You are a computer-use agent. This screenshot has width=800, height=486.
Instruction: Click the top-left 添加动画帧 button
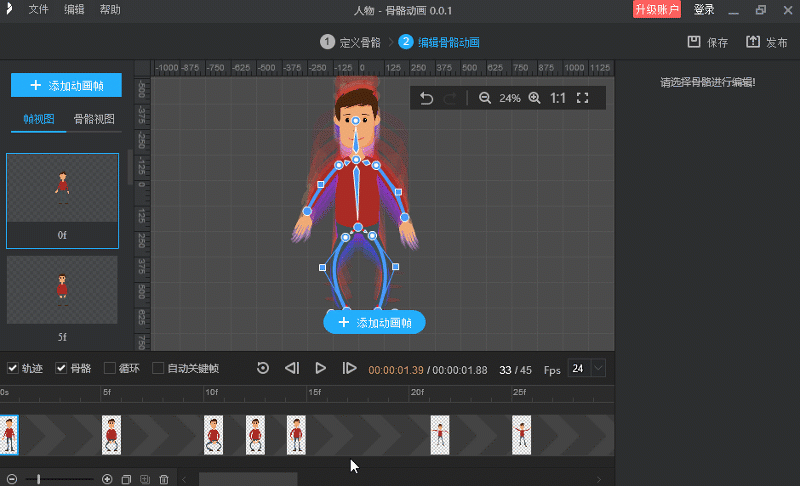point(66,85)
